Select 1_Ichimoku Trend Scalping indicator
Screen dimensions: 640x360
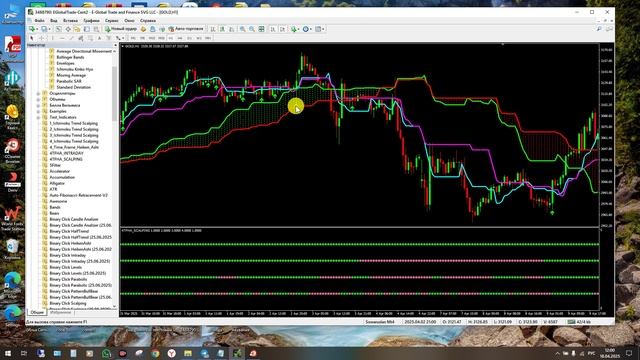click(73, 123)
